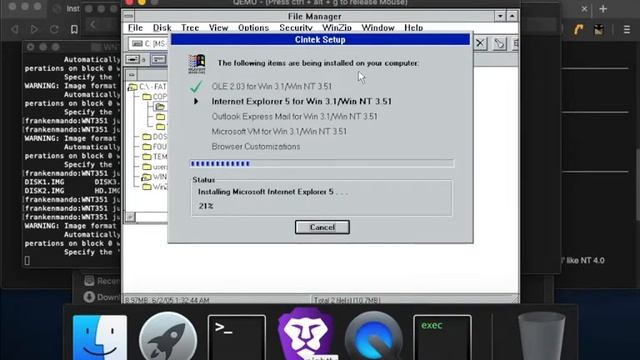Viewport: 640px width, 360px height.
Task: Click the extension icon beside the hamburger menu
Action: point(599,29)
